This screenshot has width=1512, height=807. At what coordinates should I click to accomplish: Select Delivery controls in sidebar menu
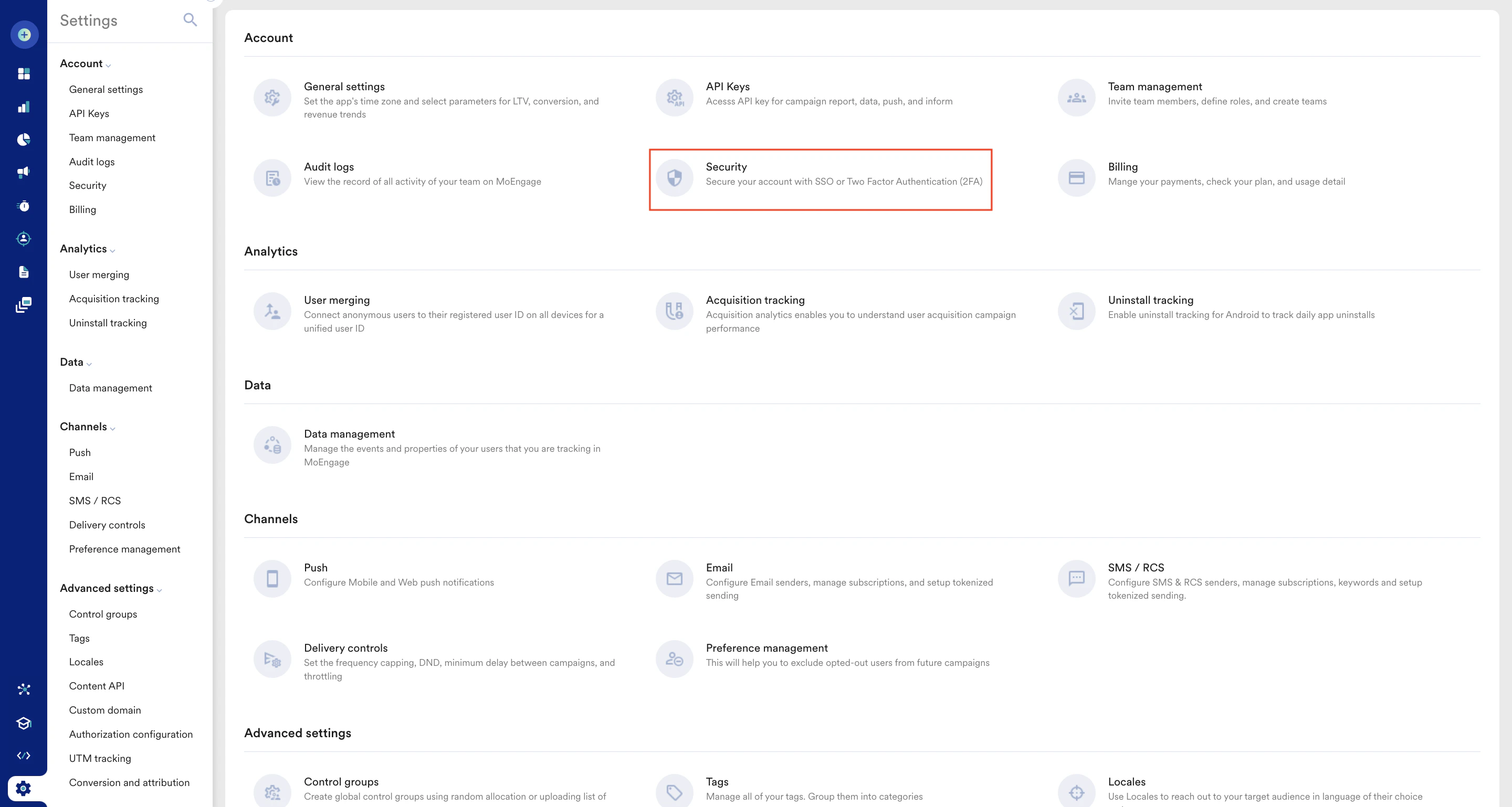coord(107,525)
